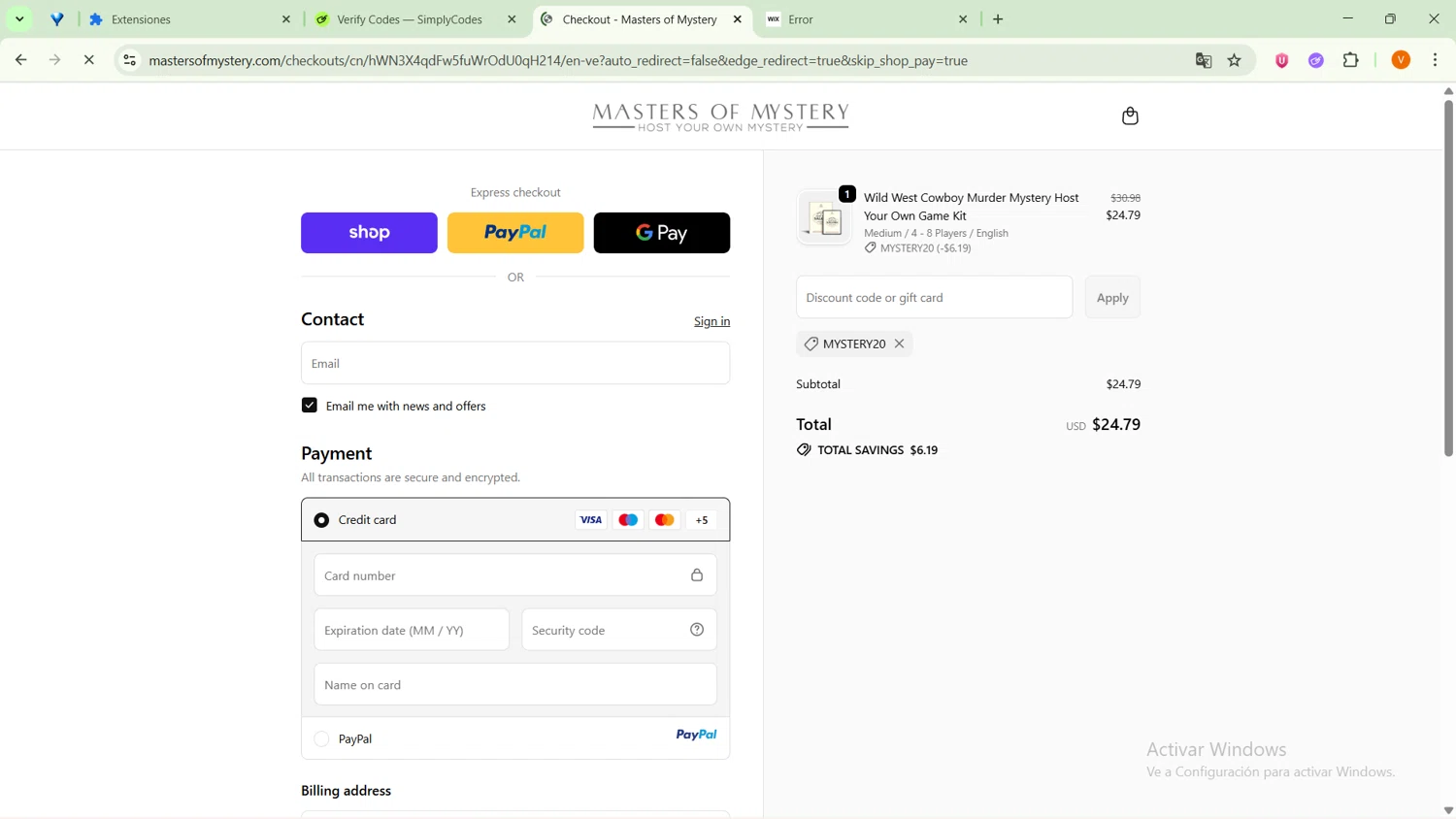Screen dimensions: 1456x819
Task: Switch to the Error tab
Action: (867, 19)
